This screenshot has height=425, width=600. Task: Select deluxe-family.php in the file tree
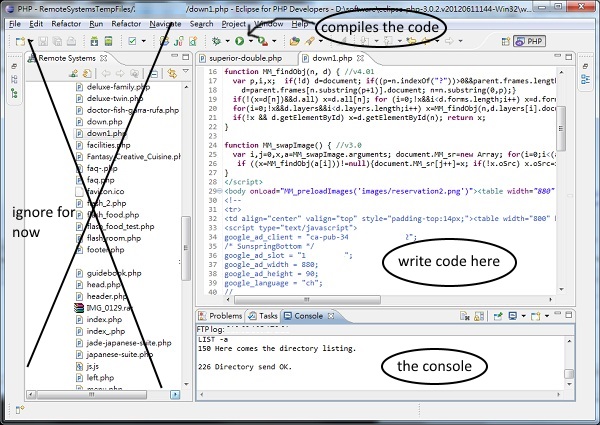(x=112, y=87)
